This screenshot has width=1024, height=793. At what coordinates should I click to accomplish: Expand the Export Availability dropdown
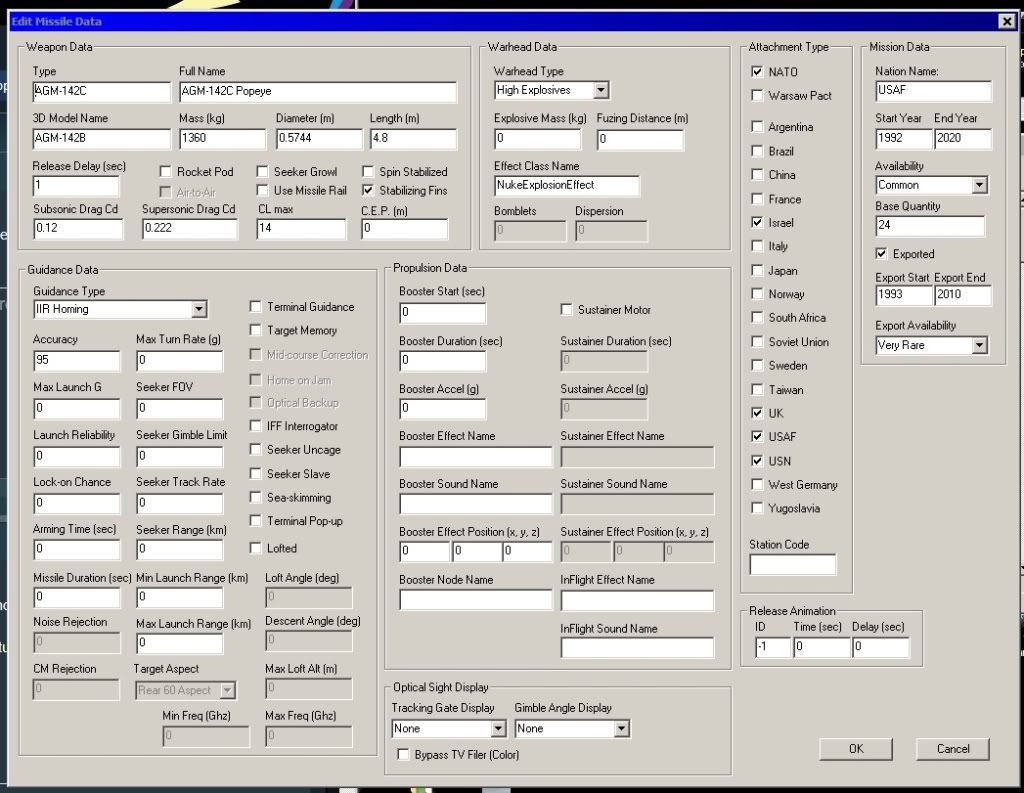(979, 345)
